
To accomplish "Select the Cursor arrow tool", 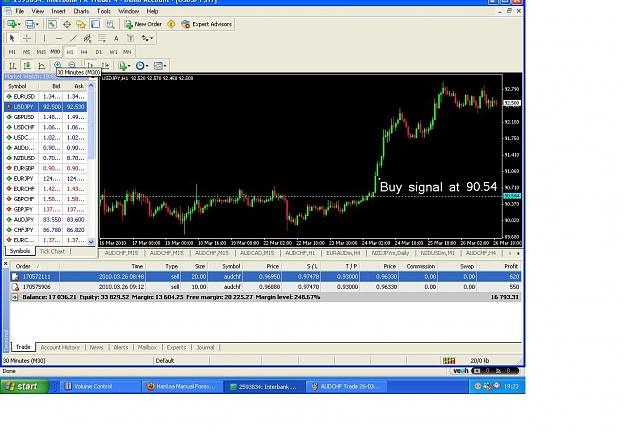I will point(12,38).
